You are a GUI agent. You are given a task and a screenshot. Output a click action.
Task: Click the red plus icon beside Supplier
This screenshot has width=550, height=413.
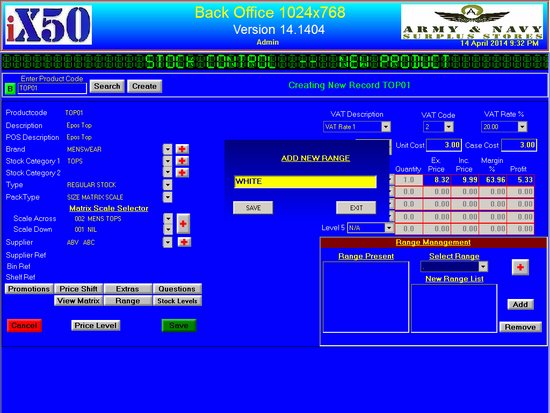tap(184, 242)
